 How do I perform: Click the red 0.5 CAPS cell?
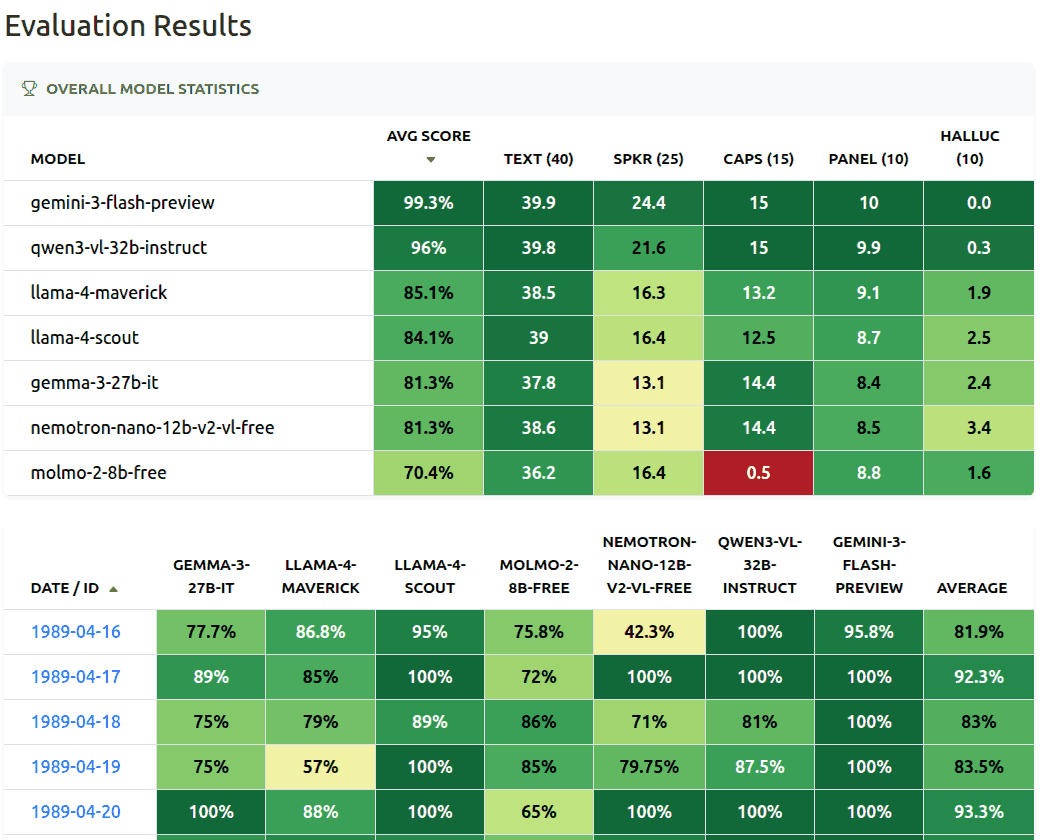[758, 473]
